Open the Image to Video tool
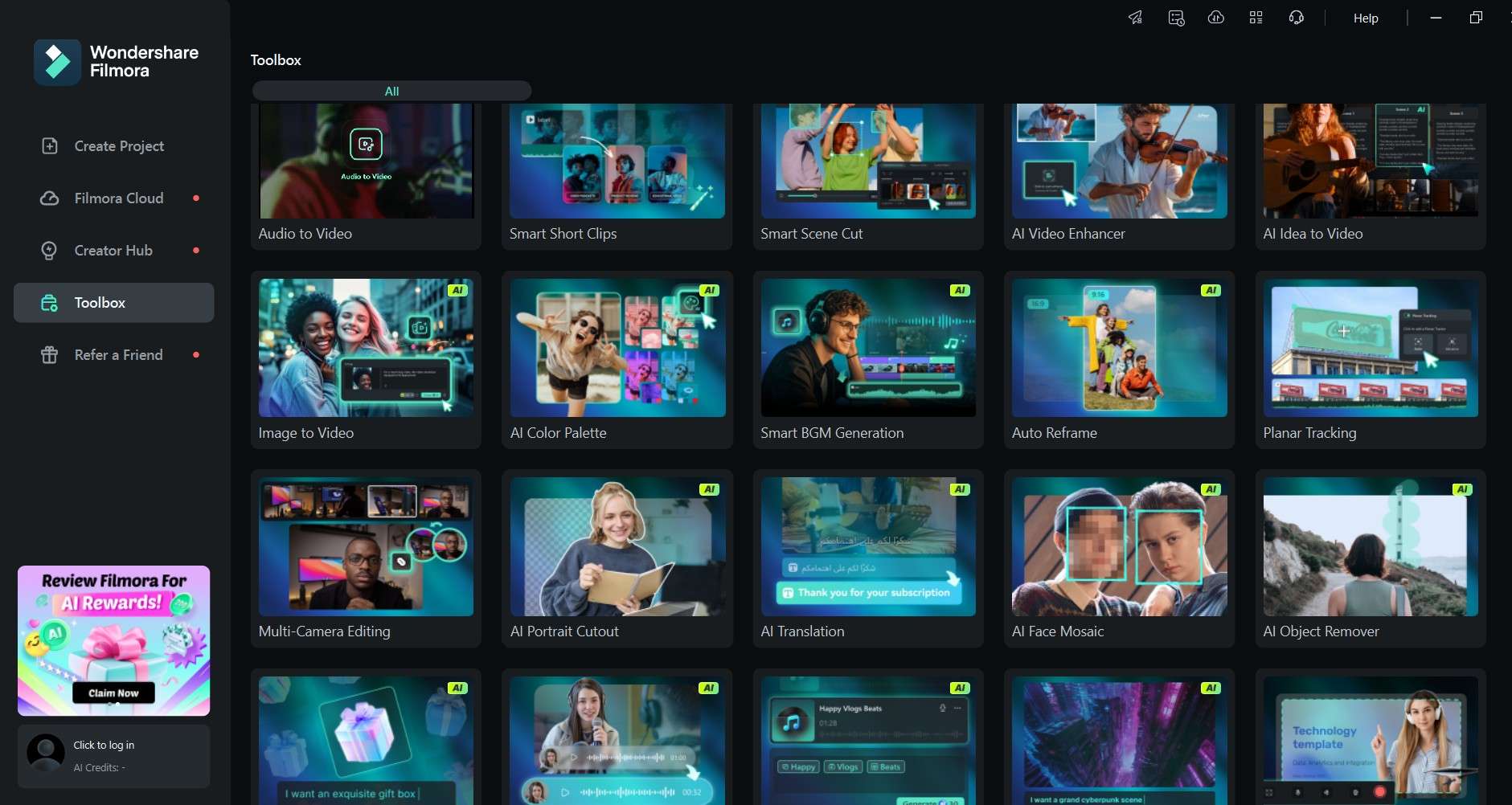The height and width of the screenshot is (805, 1512). point(366,360)
